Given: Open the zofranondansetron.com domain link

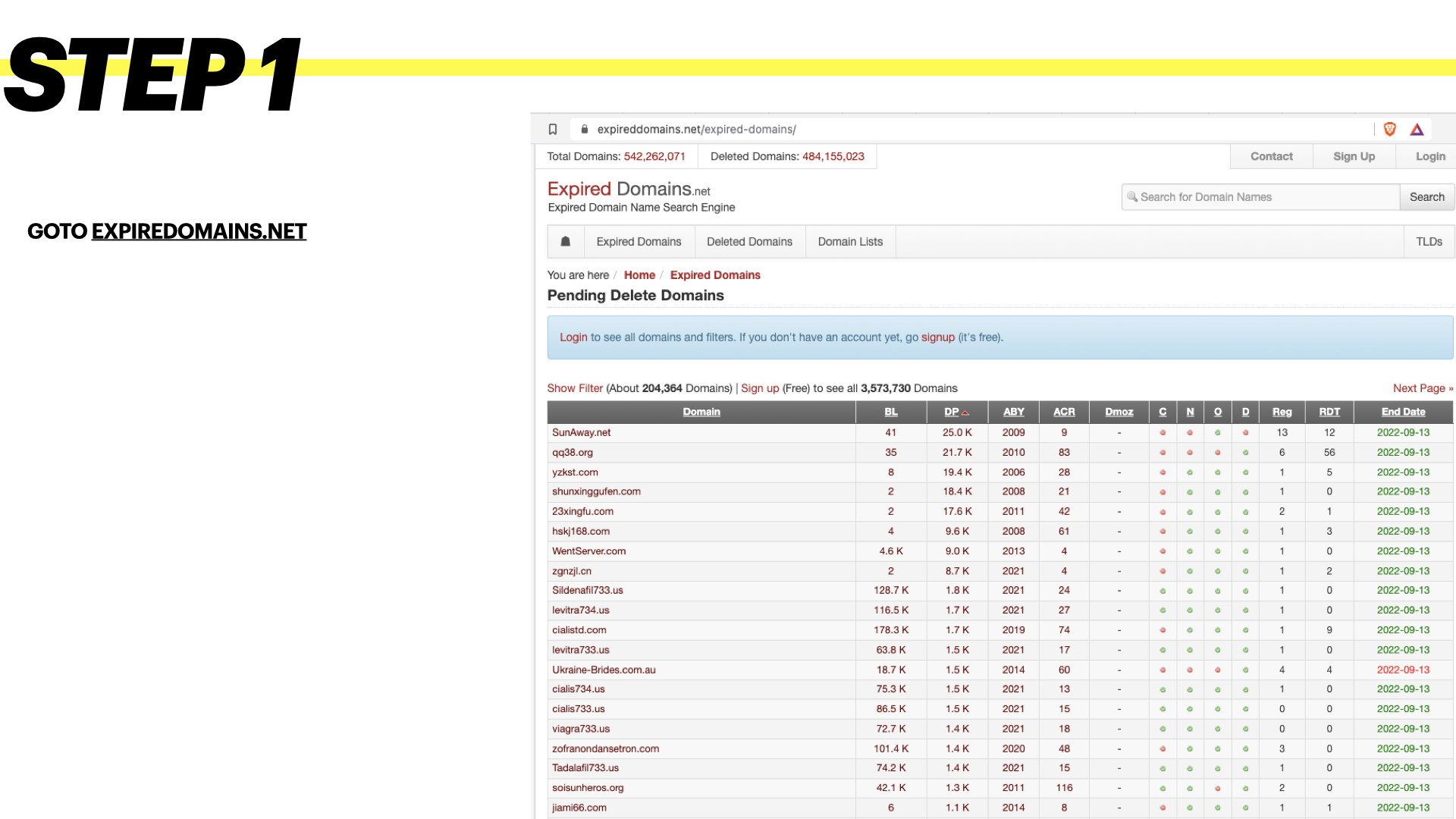Looking at the screenshot, I should [x=605, y=748].
